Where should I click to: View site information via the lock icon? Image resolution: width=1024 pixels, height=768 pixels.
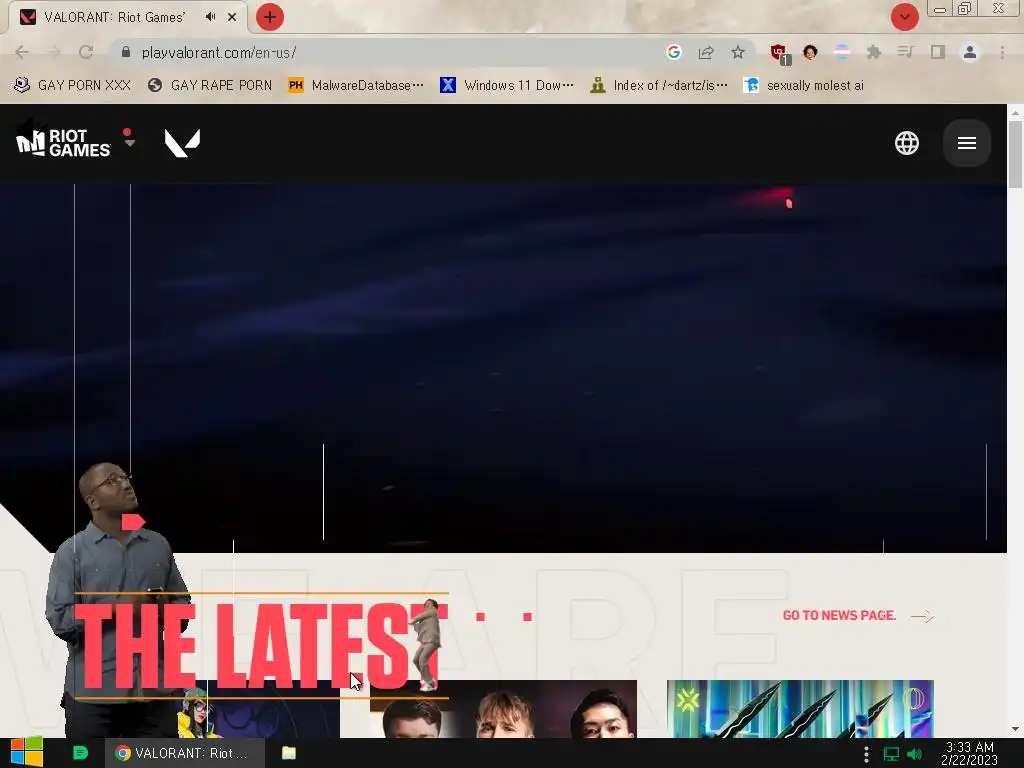pos(126,52)
